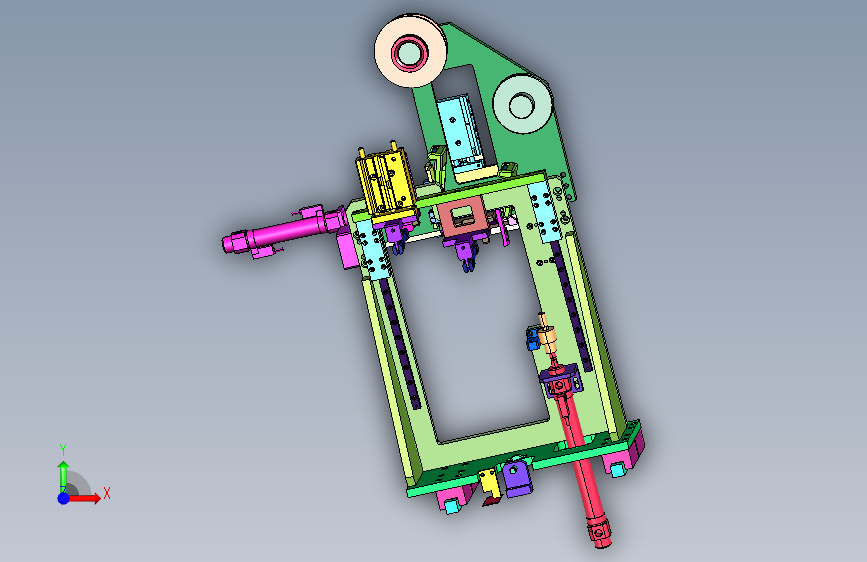Select the pale green roller on the green plate

tap(522, 105)
